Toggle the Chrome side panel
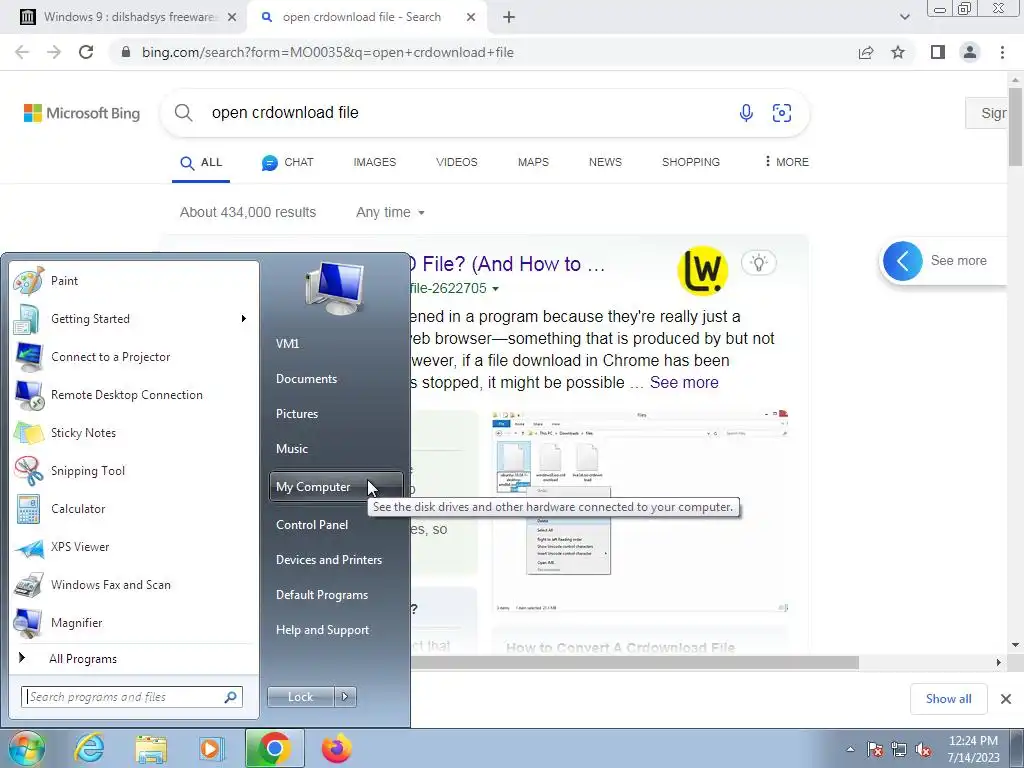 tap(938, 52)
